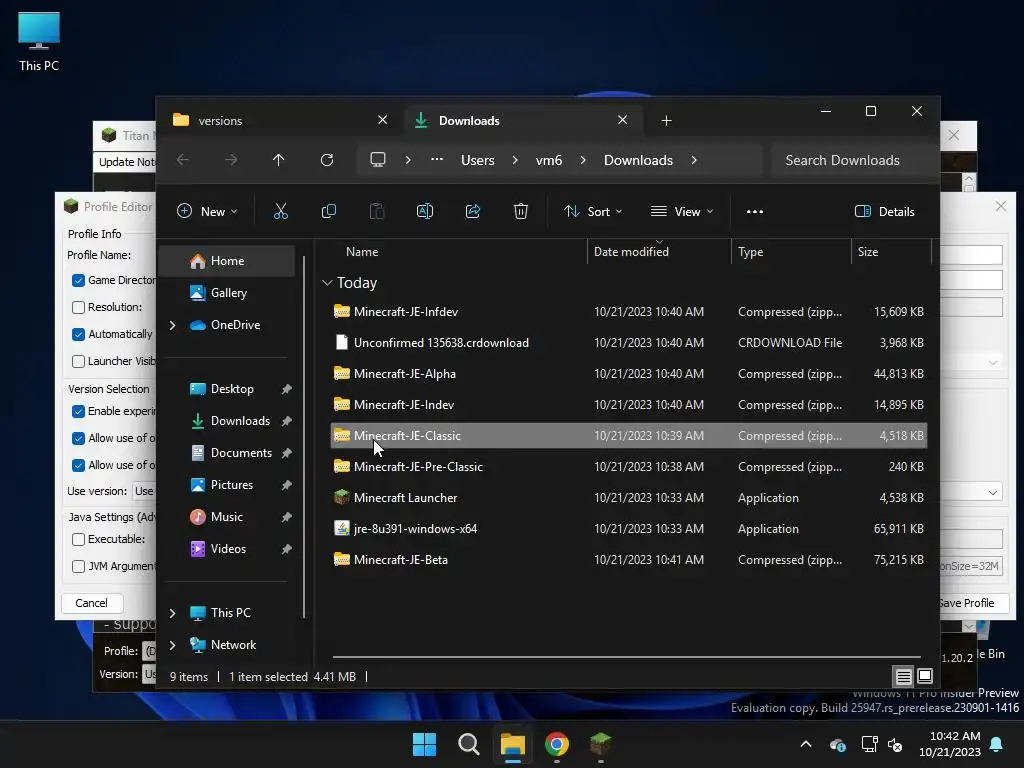Image resolution: width=1024 pixels, height=768 pixels.
Task: Click the Paste clipboard icon in toolbar
Action: 377,211
